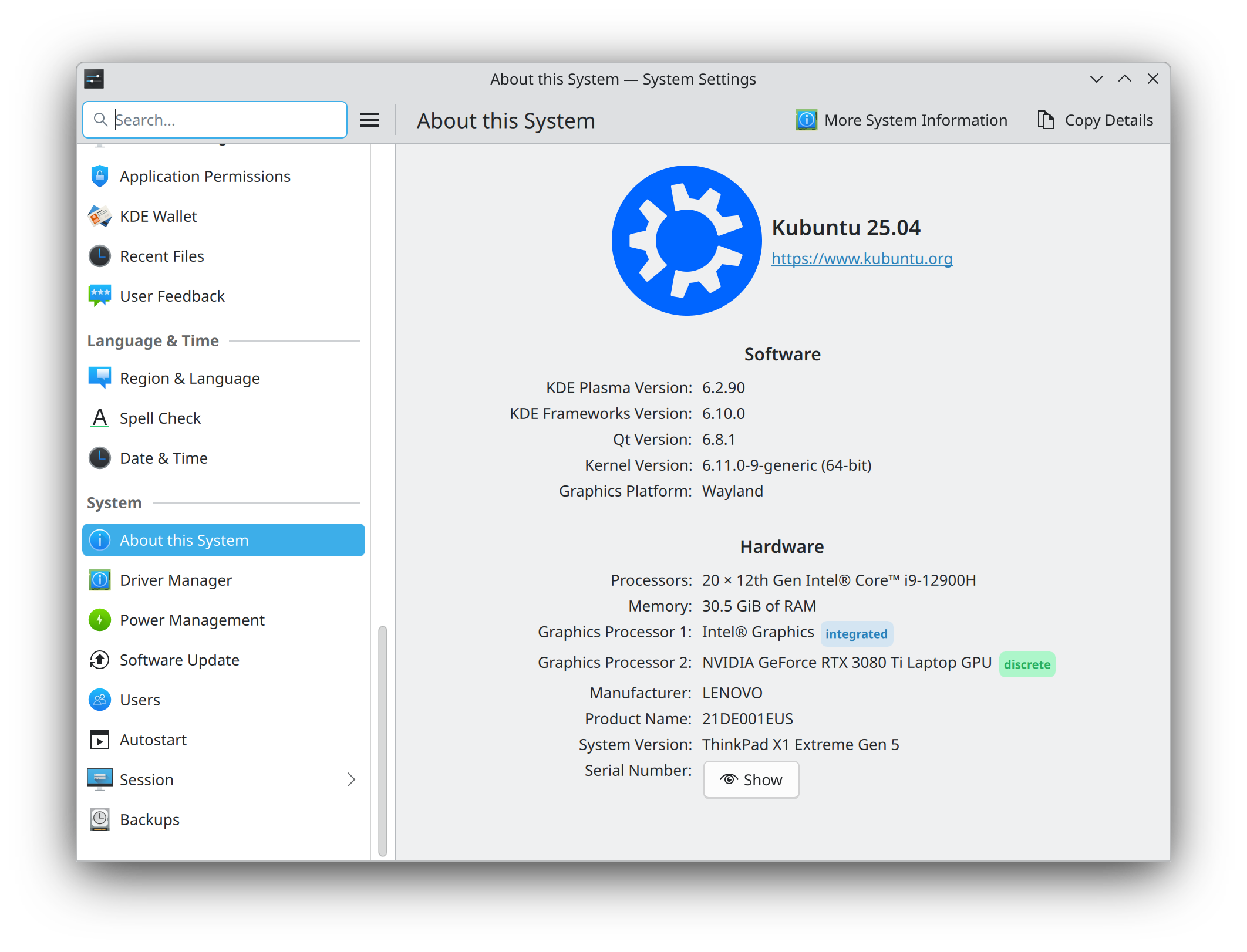Click product name 21DE001EUS
This screenshot has height=952, width=1247.
(747, 718)
